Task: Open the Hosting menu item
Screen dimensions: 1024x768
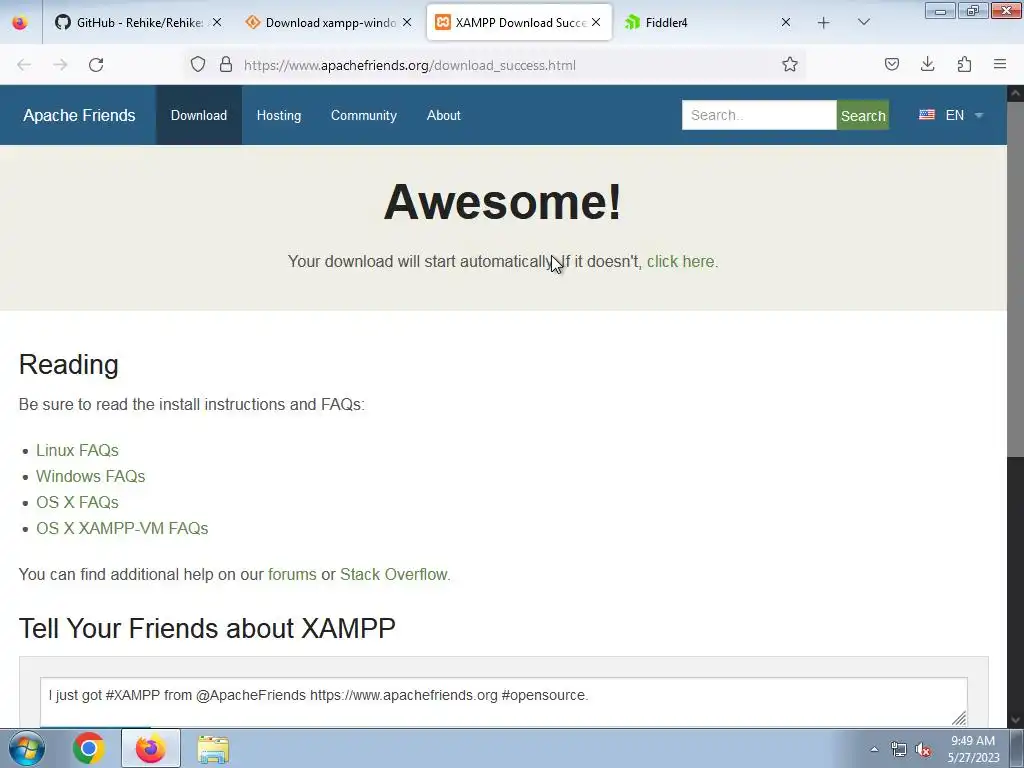Action: pos(279,116)
